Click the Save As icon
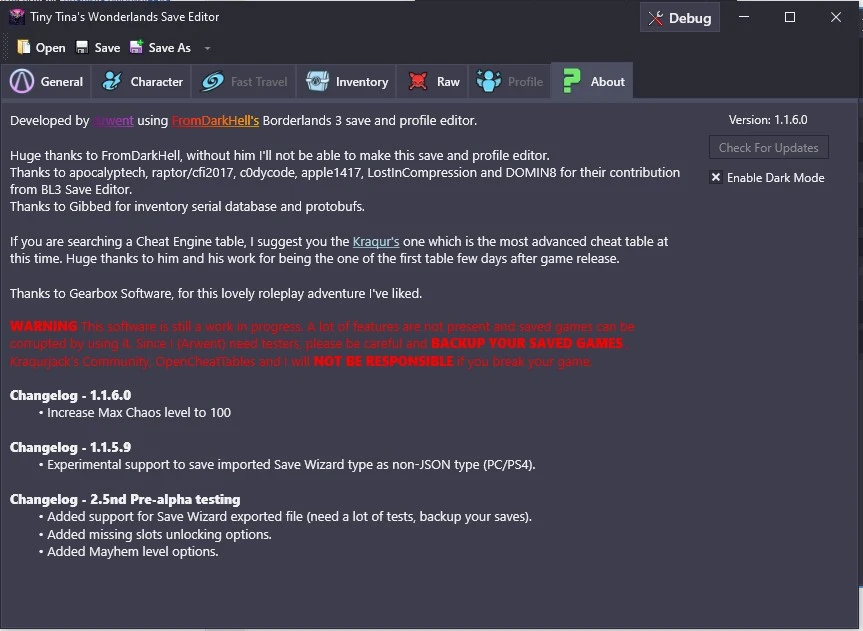The height and width of the screenshot is (631, 863). tap(136, 47)
